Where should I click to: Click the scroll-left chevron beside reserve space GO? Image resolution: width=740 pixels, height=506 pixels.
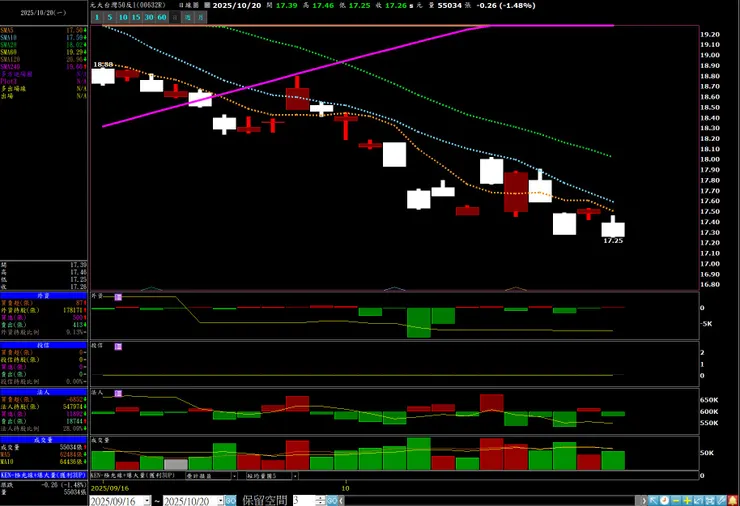341,500
